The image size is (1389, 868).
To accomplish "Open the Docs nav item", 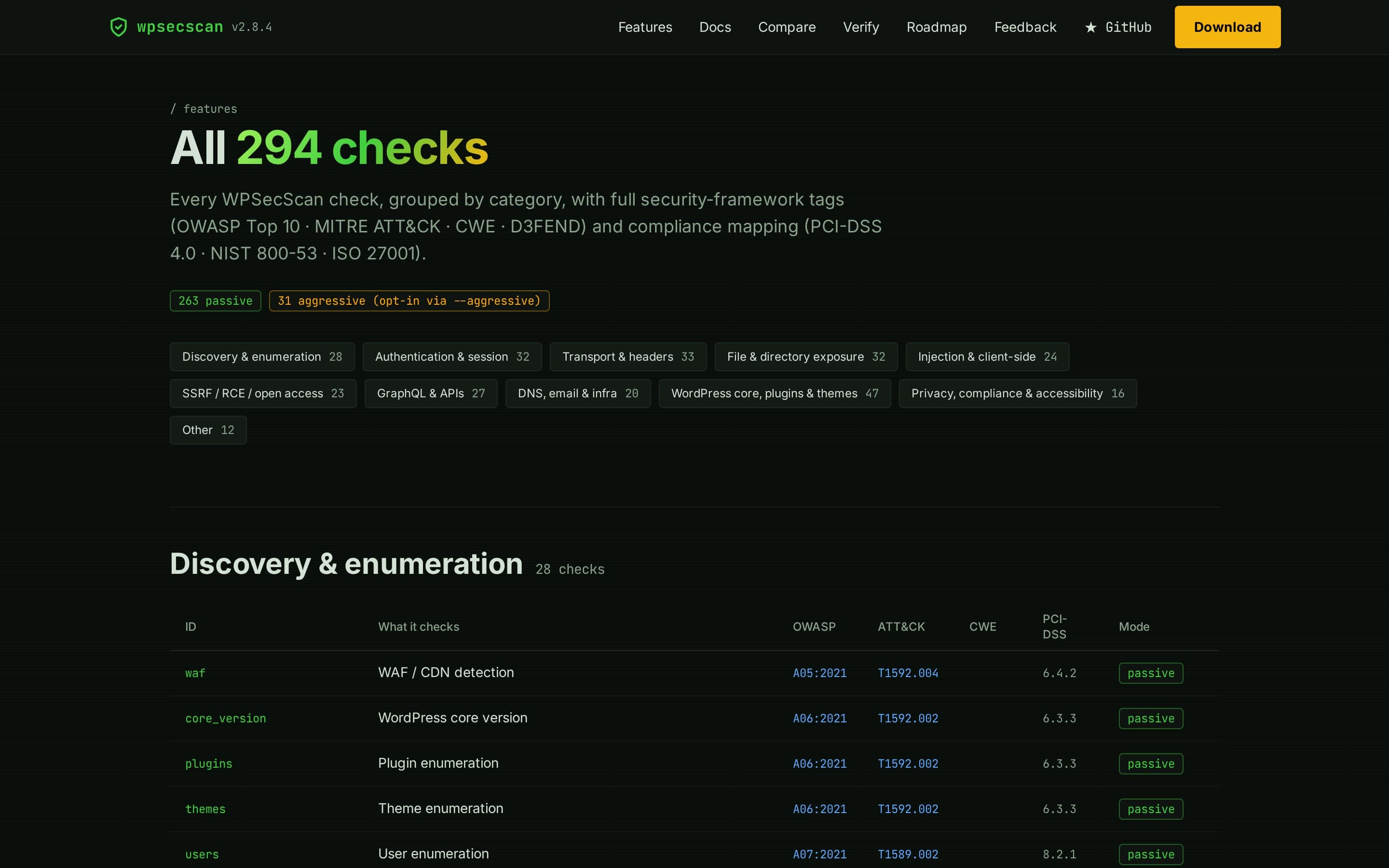I will tap(715, 27).
